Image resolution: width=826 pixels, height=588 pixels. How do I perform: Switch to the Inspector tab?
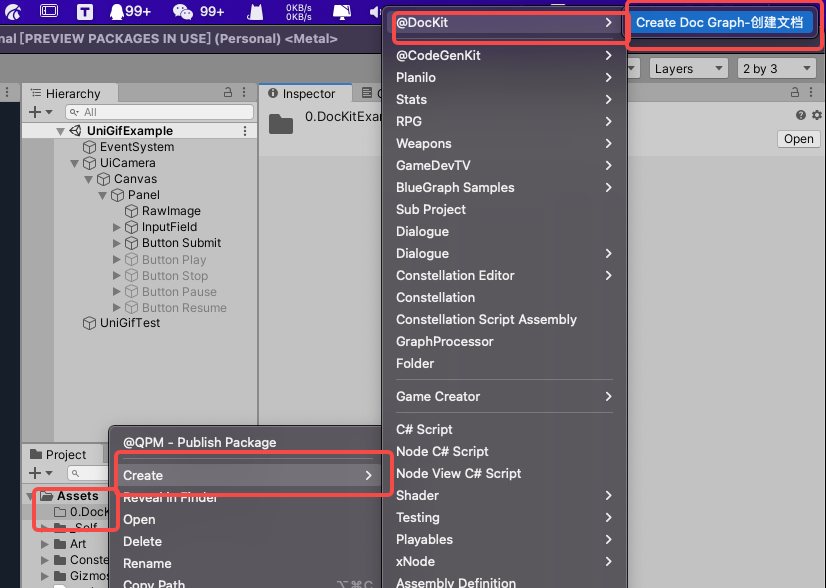(x=306, y=93)
